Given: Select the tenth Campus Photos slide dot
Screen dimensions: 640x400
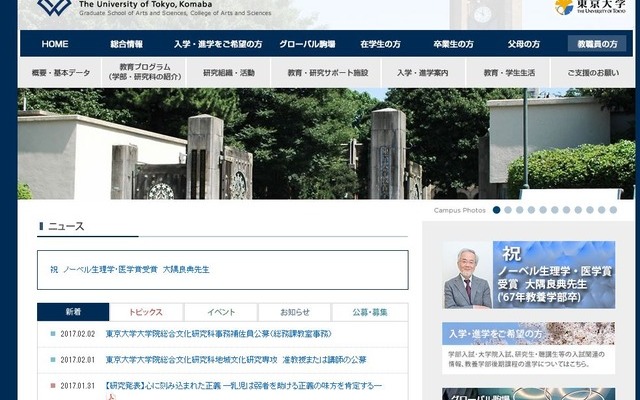Looking at the screenshot, I should tap(602, 210).
